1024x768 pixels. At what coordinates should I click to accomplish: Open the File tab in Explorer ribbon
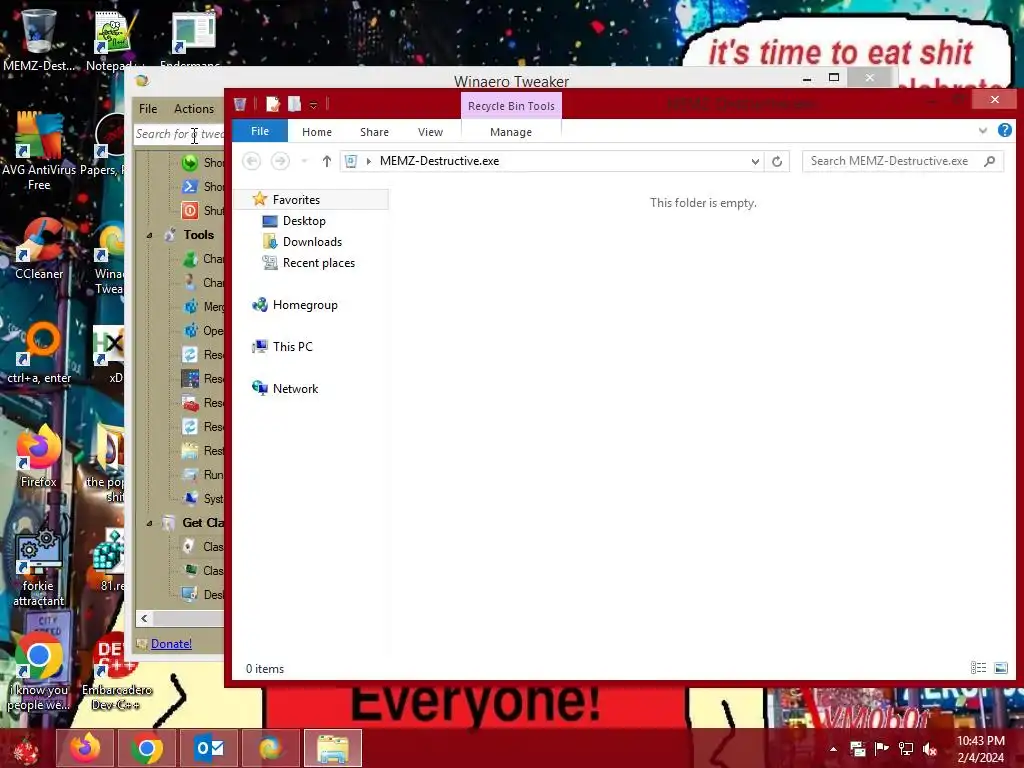click(x=260, y=131)
